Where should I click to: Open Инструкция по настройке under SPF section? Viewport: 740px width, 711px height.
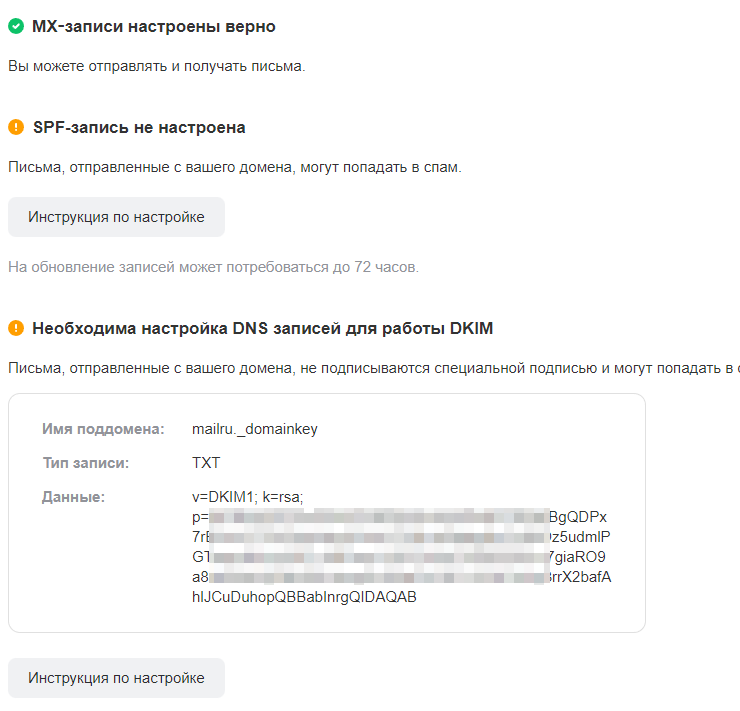tap(116, 217)
